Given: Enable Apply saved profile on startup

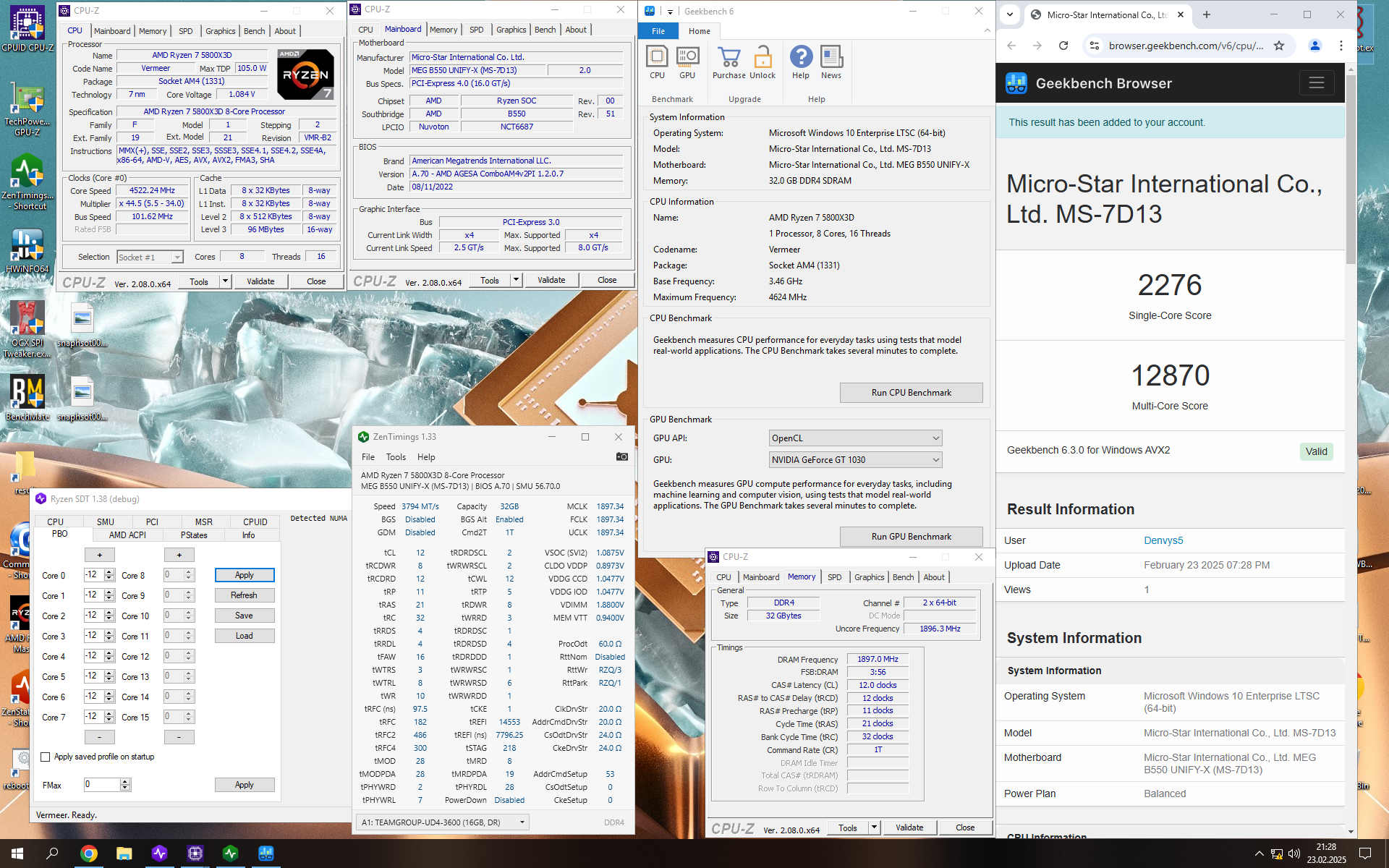Looking at the screenshot, I should tap(46, 757).
